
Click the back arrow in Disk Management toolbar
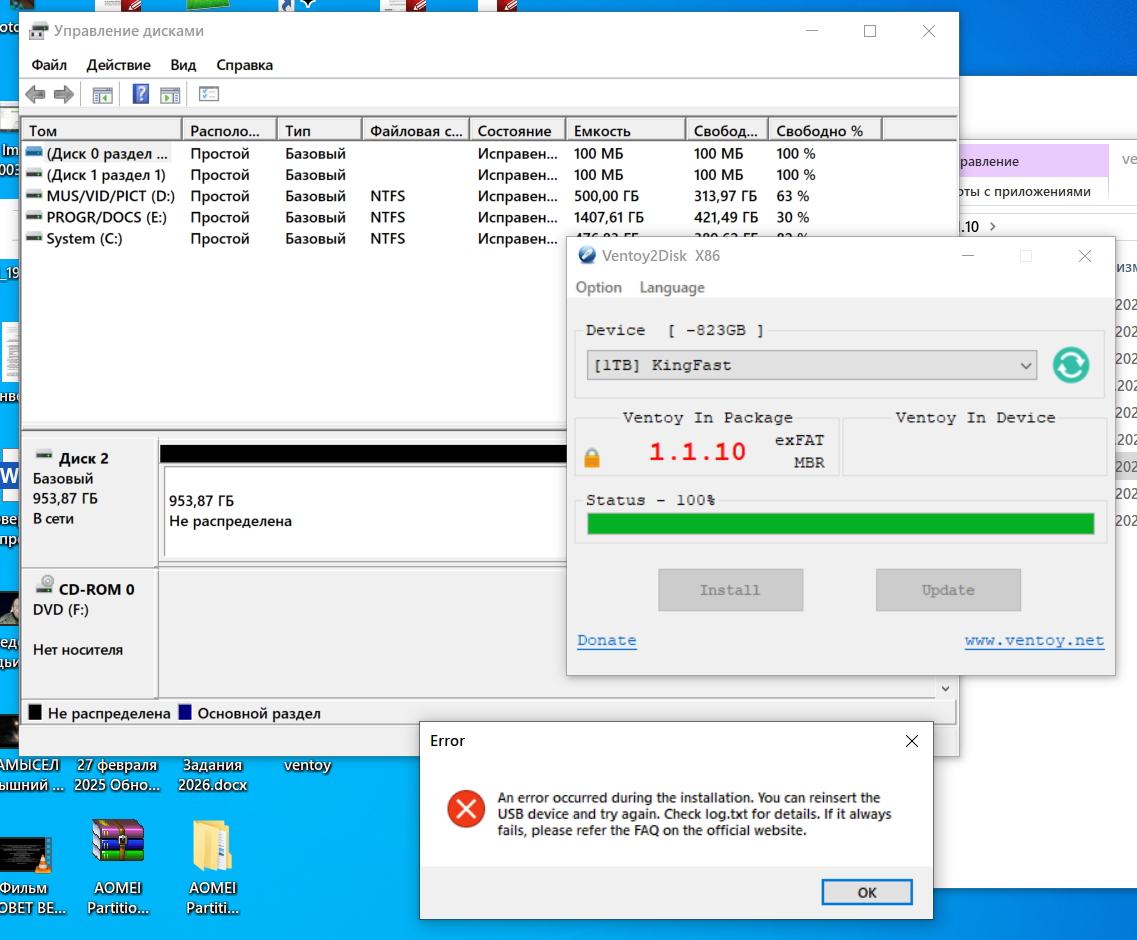click(36, 94)
